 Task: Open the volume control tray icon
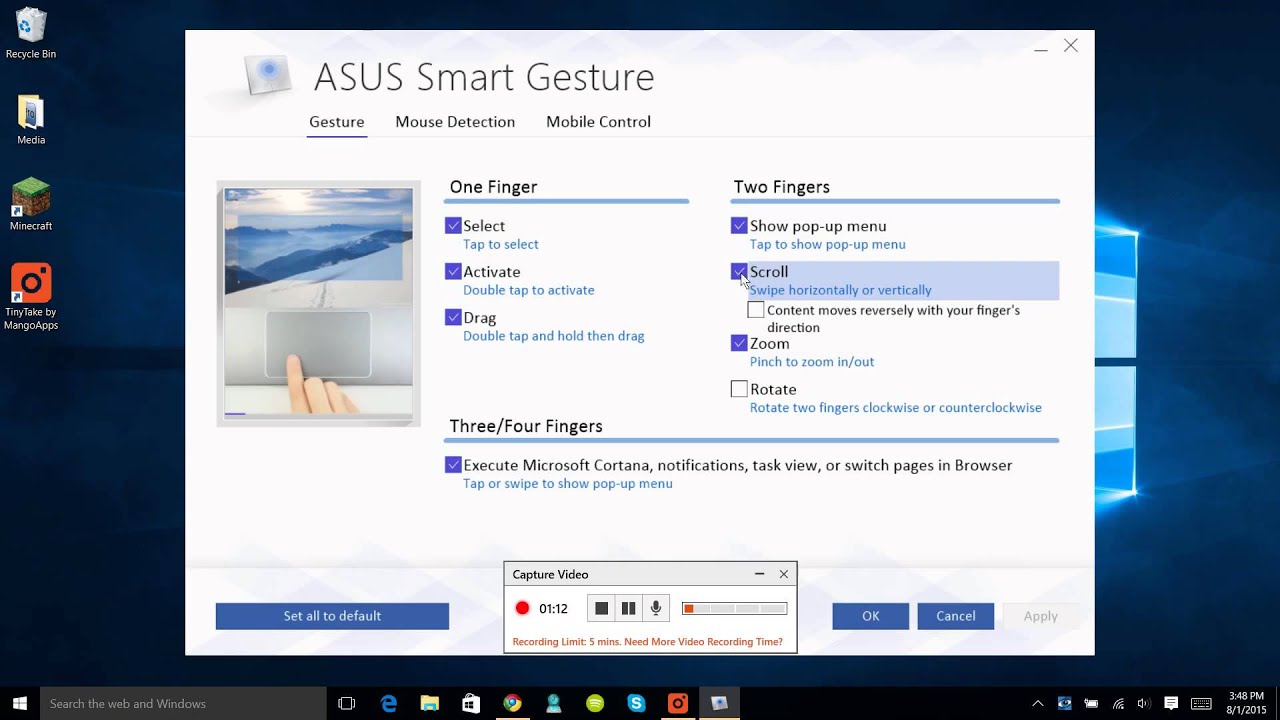tap(1143, 703)
